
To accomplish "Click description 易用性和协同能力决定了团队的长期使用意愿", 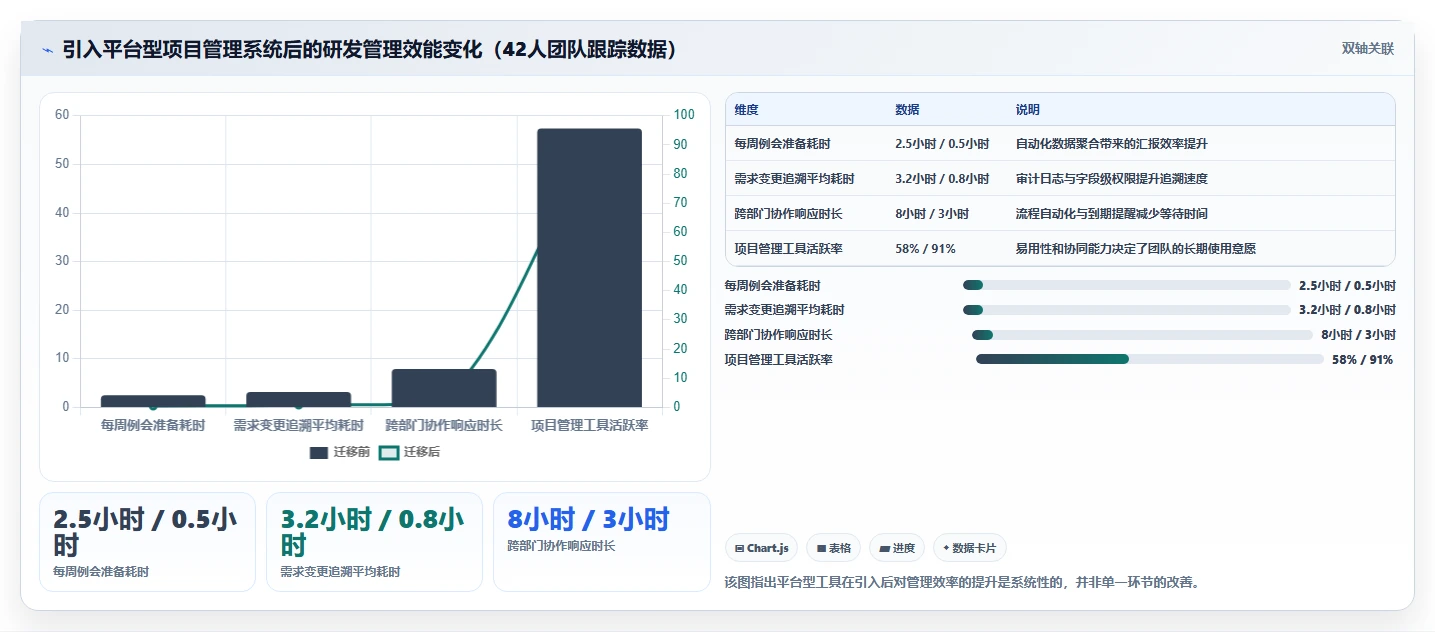I will pos(1136,249).
